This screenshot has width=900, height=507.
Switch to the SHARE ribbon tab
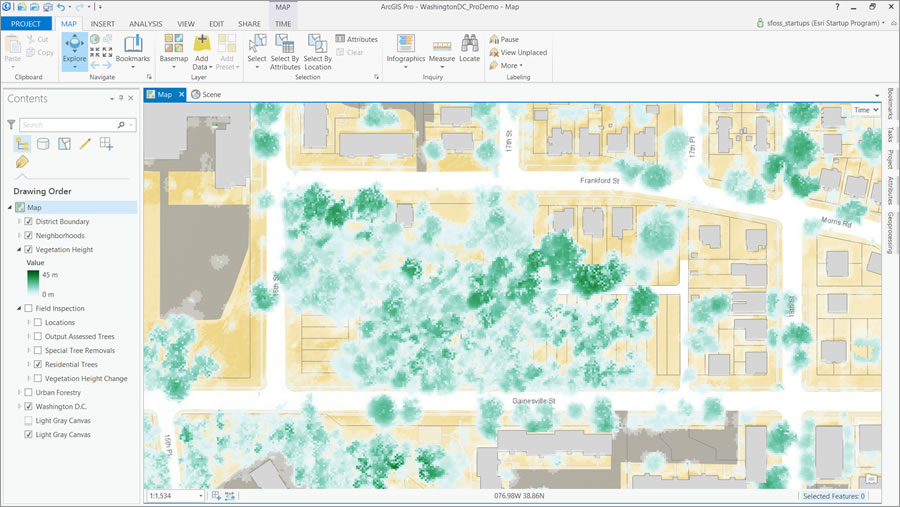click(x=249, y=24)
